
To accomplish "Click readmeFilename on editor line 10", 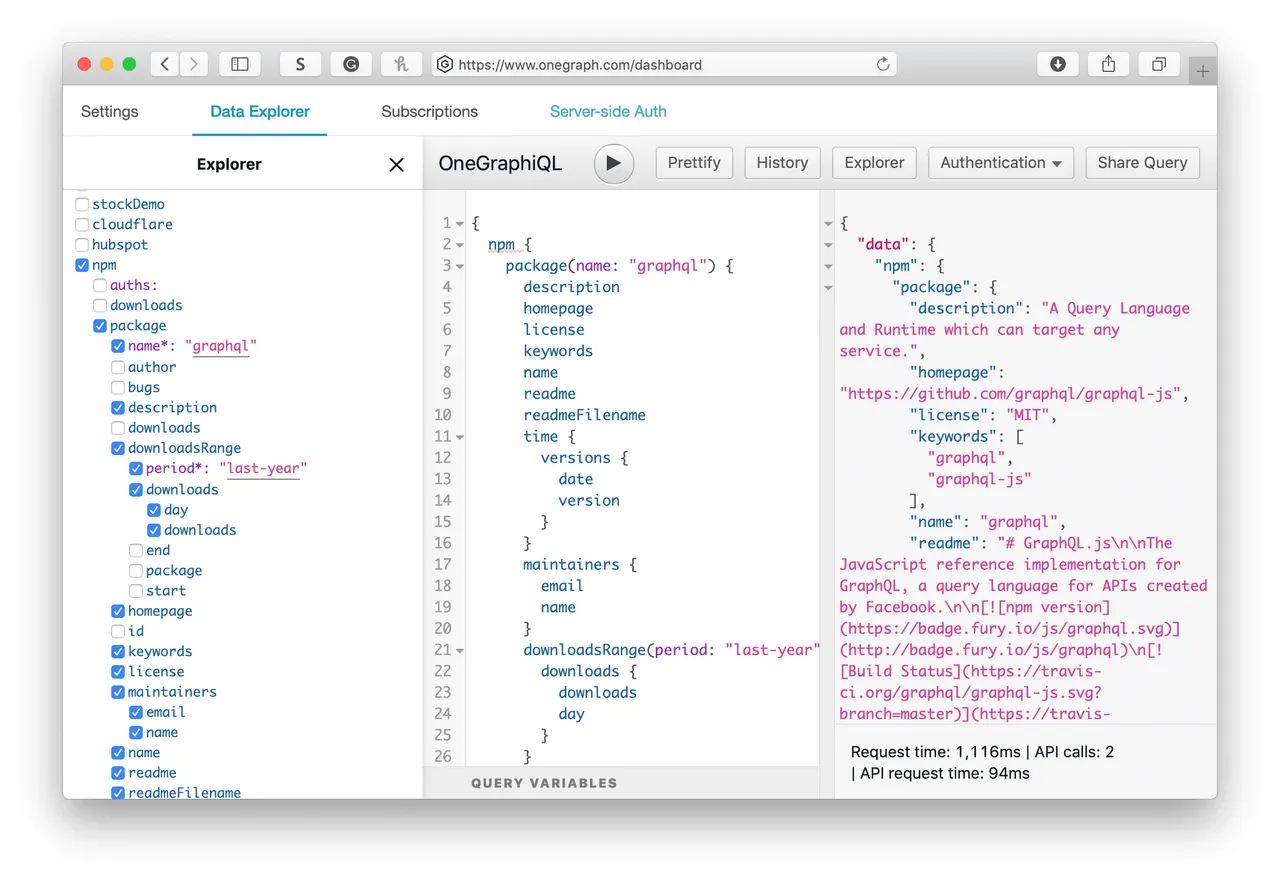I will (x=584, y=415).
